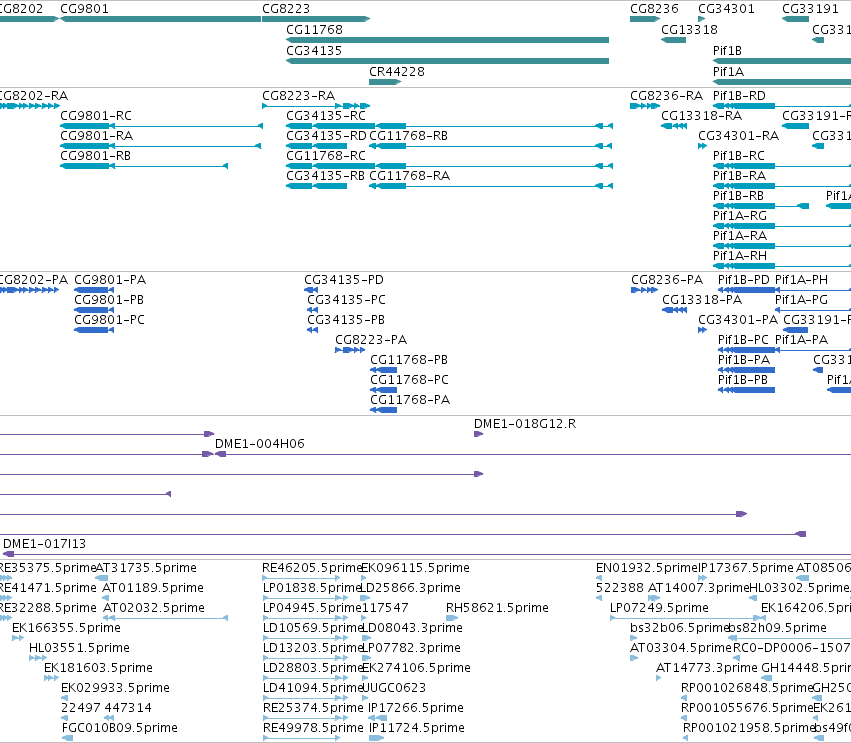Viewport: 851px width, 743px height.
Task: Click the LP07249.5prime EST label
Action: tap(659, 608)
